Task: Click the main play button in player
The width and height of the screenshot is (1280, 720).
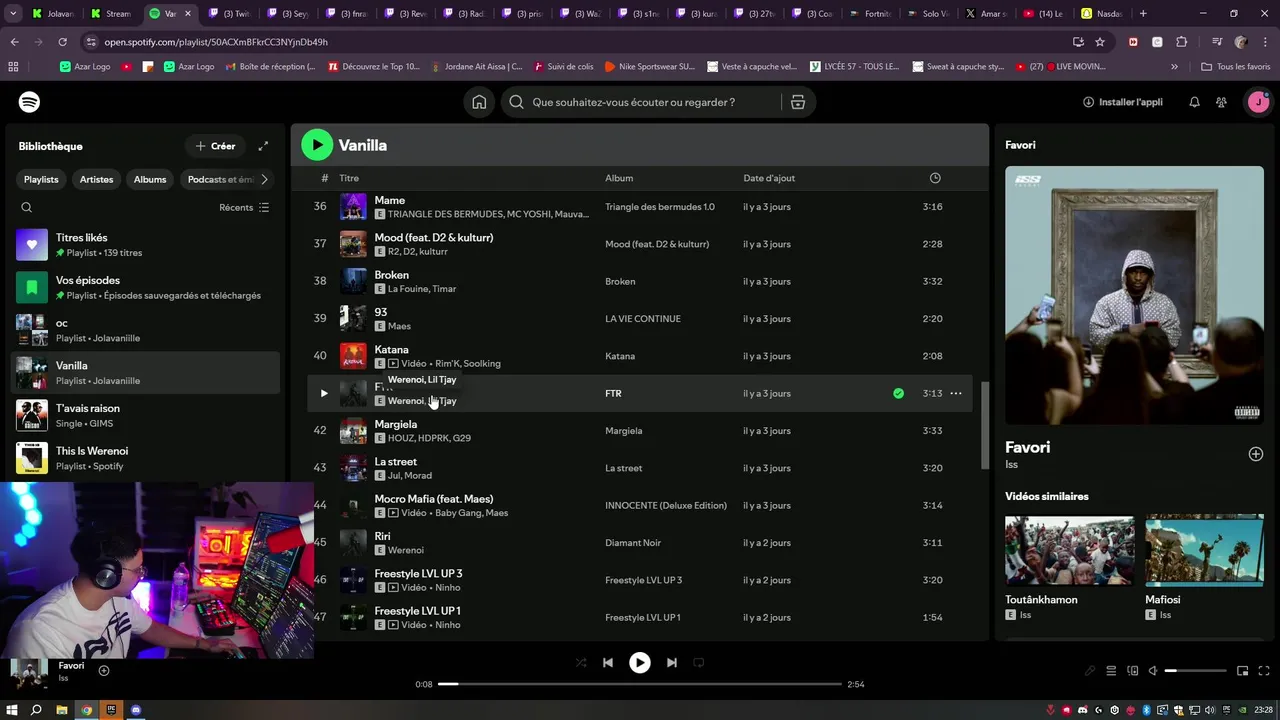Action: pos(640,662)
